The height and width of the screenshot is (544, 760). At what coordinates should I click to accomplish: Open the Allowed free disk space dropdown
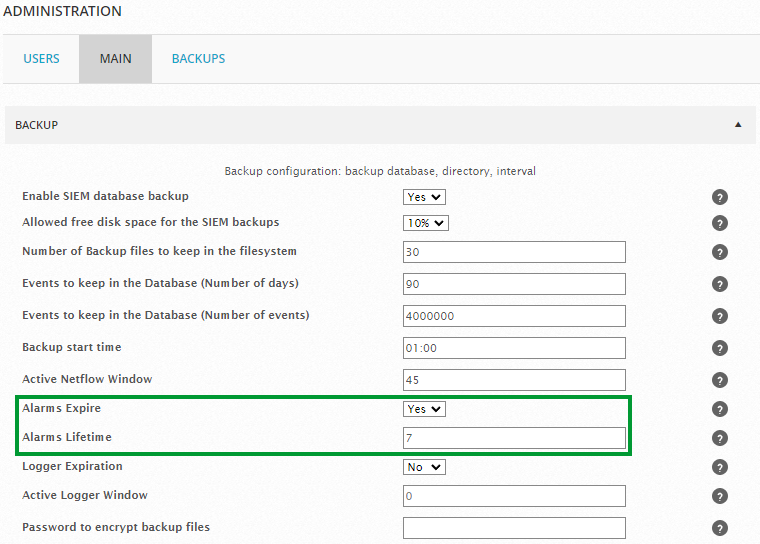pyautogui.click(x=426, y=223)
